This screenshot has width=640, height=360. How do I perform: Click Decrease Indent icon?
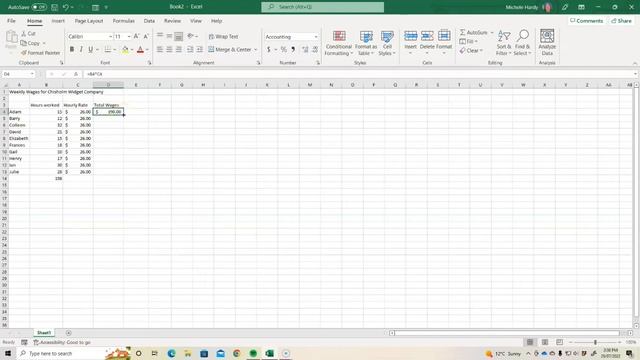[x=190, y=49]
